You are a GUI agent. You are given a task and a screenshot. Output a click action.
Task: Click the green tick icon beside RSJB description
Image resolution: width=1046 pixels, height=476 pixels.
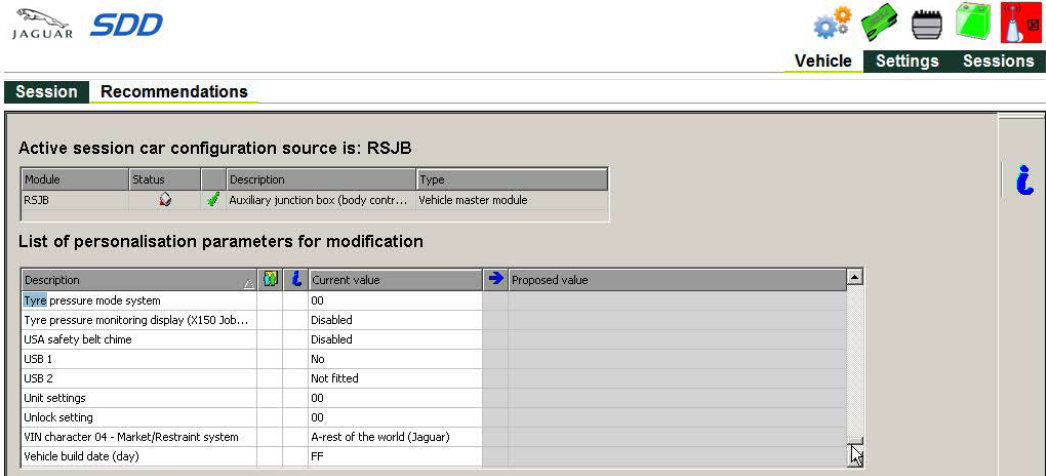tap(212, 200)
